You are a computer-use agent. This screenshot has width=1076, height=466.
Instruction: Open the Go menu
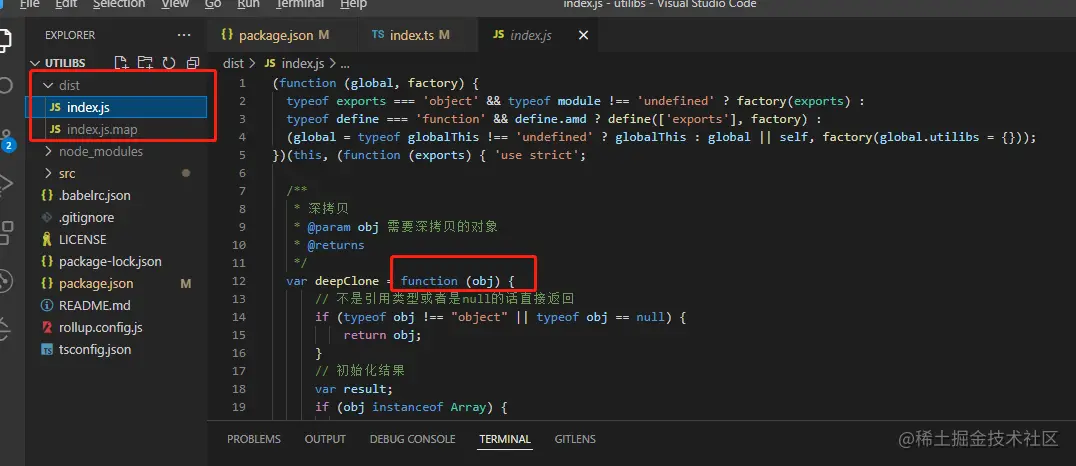[213, 4]
